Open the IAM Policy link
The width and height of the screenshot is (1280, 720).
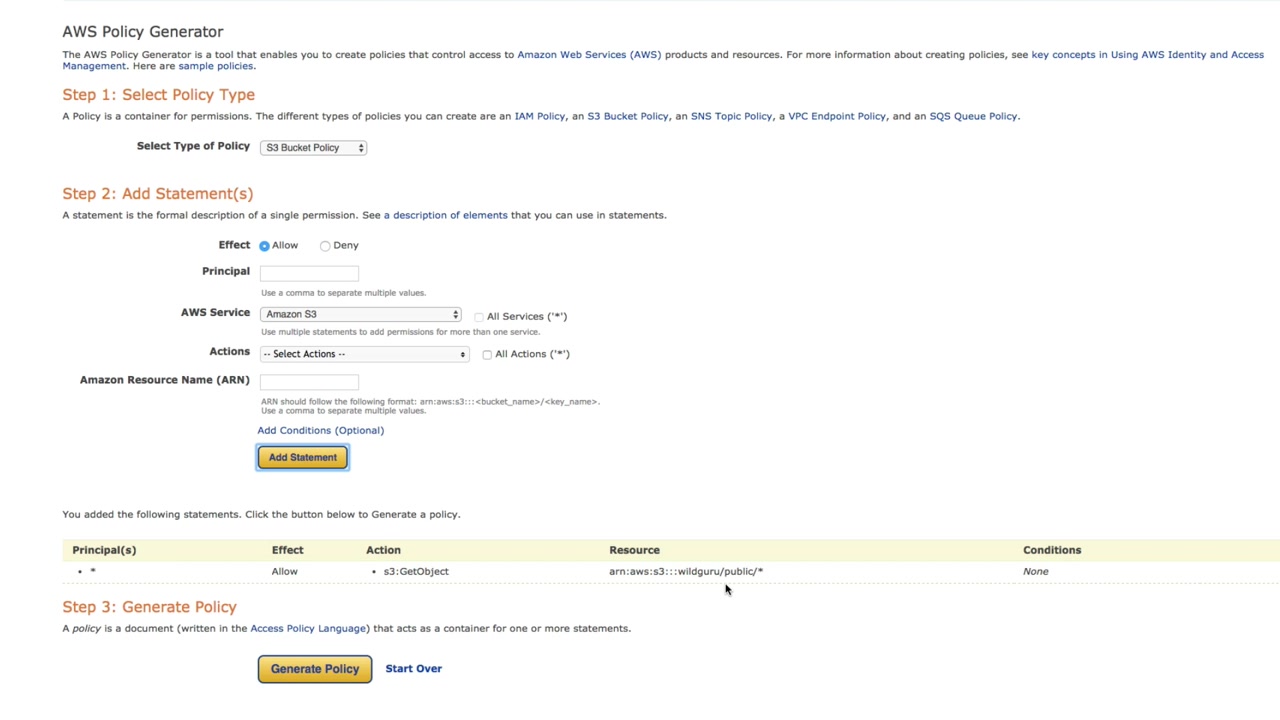[x=540, y=117]
